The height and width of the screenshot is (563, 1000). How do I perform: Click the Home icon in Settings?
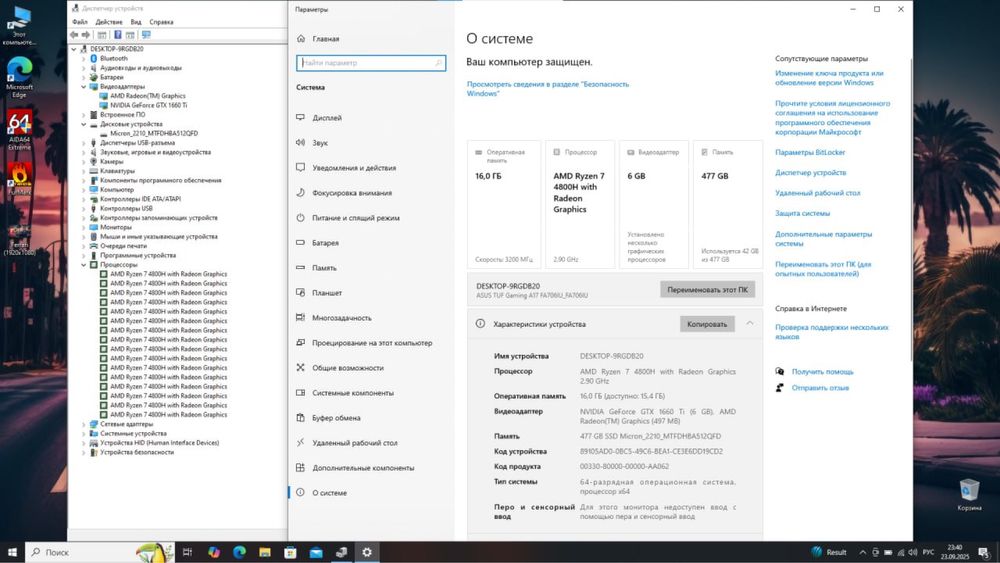[301, 38]
